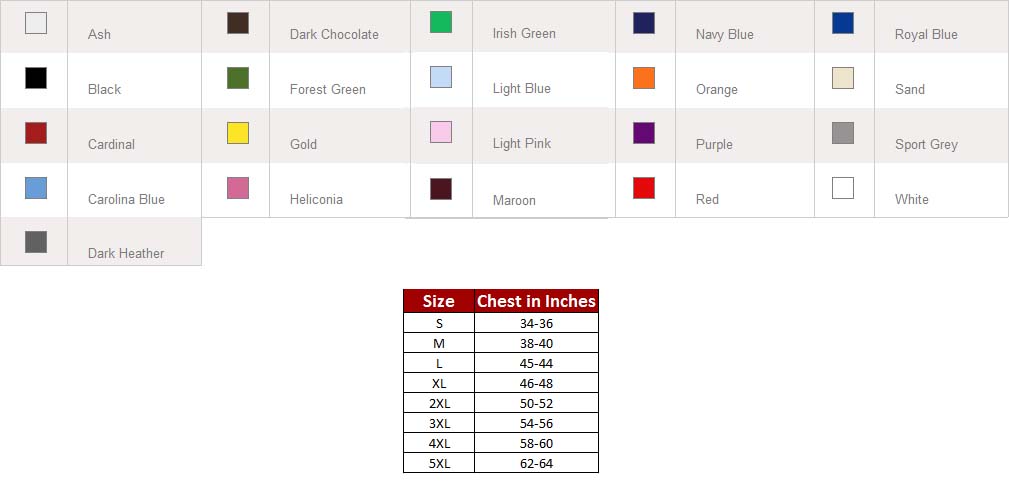
Task: Choose the Cardinal red swatch
Action: 36,133
